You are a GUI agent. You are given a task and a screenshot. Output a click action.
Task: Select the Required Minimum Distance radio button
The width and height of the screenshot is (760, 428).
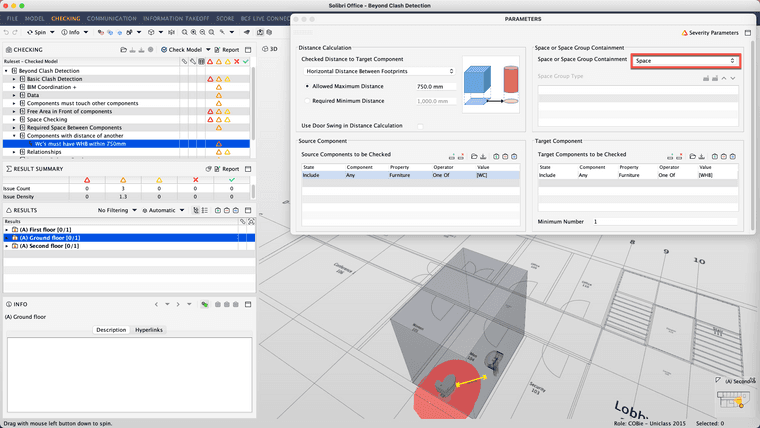[x=307, y=101]
